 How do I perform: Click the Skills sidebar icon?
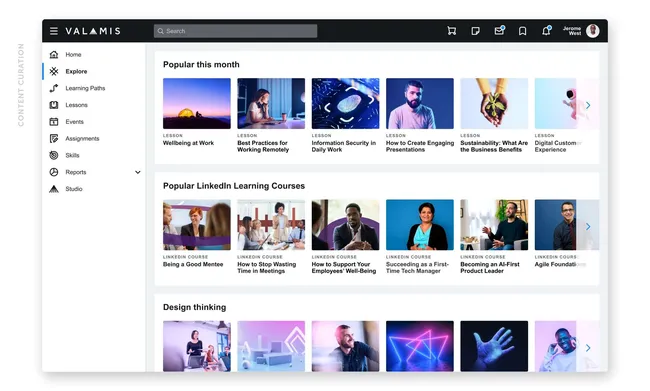54,155
